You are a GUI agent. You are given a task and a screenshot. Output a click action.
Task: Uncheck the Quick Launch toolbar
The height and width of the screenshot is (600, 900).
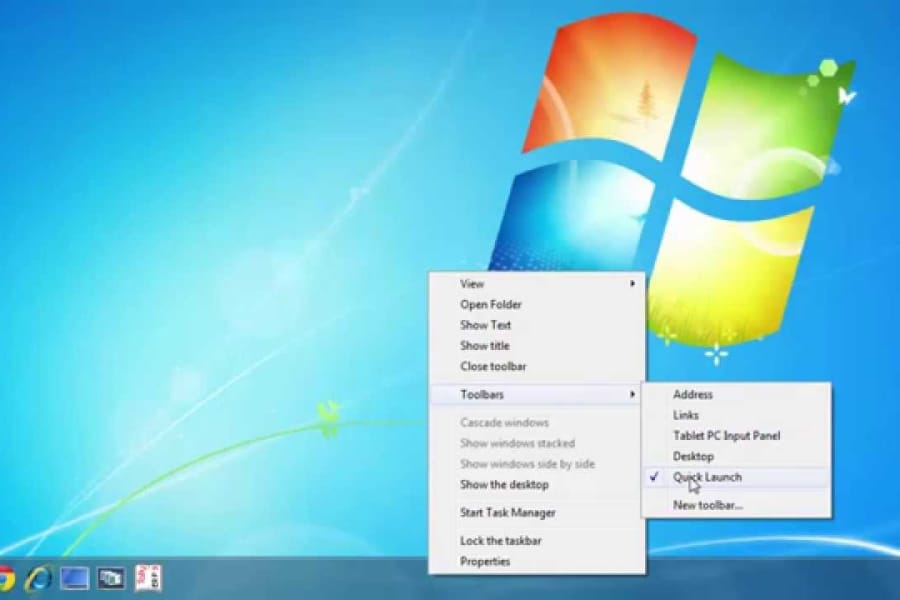(736, 477)
